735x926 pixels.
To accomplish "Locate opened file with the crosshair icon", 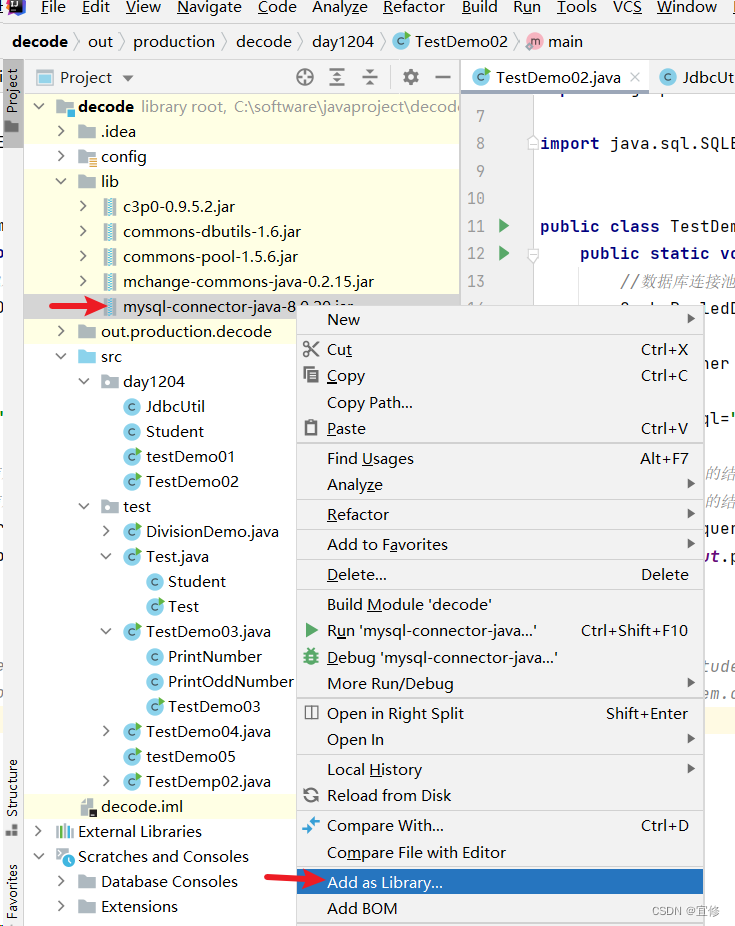I will 305,76.
